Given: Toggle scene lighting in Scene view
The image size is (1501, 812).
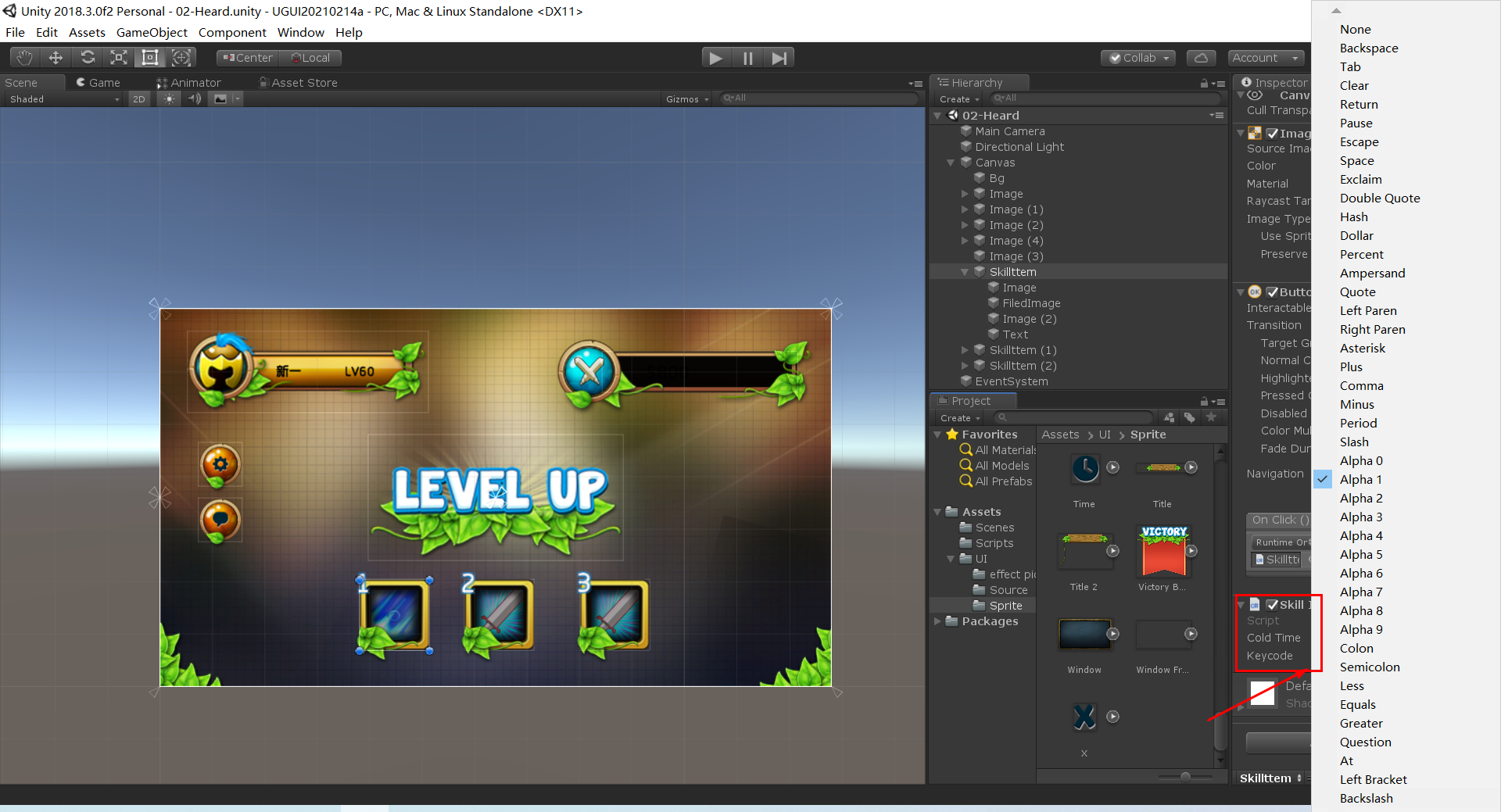Looking at the screenshot, I should [x=169, y=98].
